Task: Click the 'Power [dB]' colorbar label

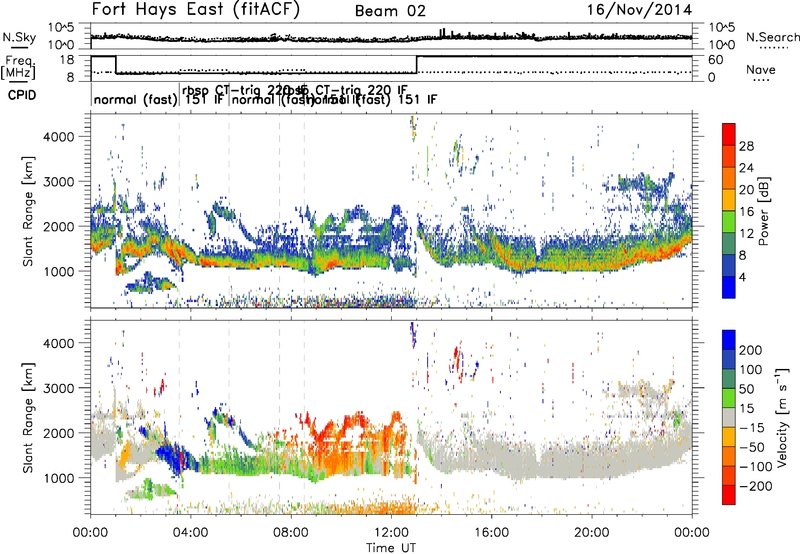Action: pos(763,211)
